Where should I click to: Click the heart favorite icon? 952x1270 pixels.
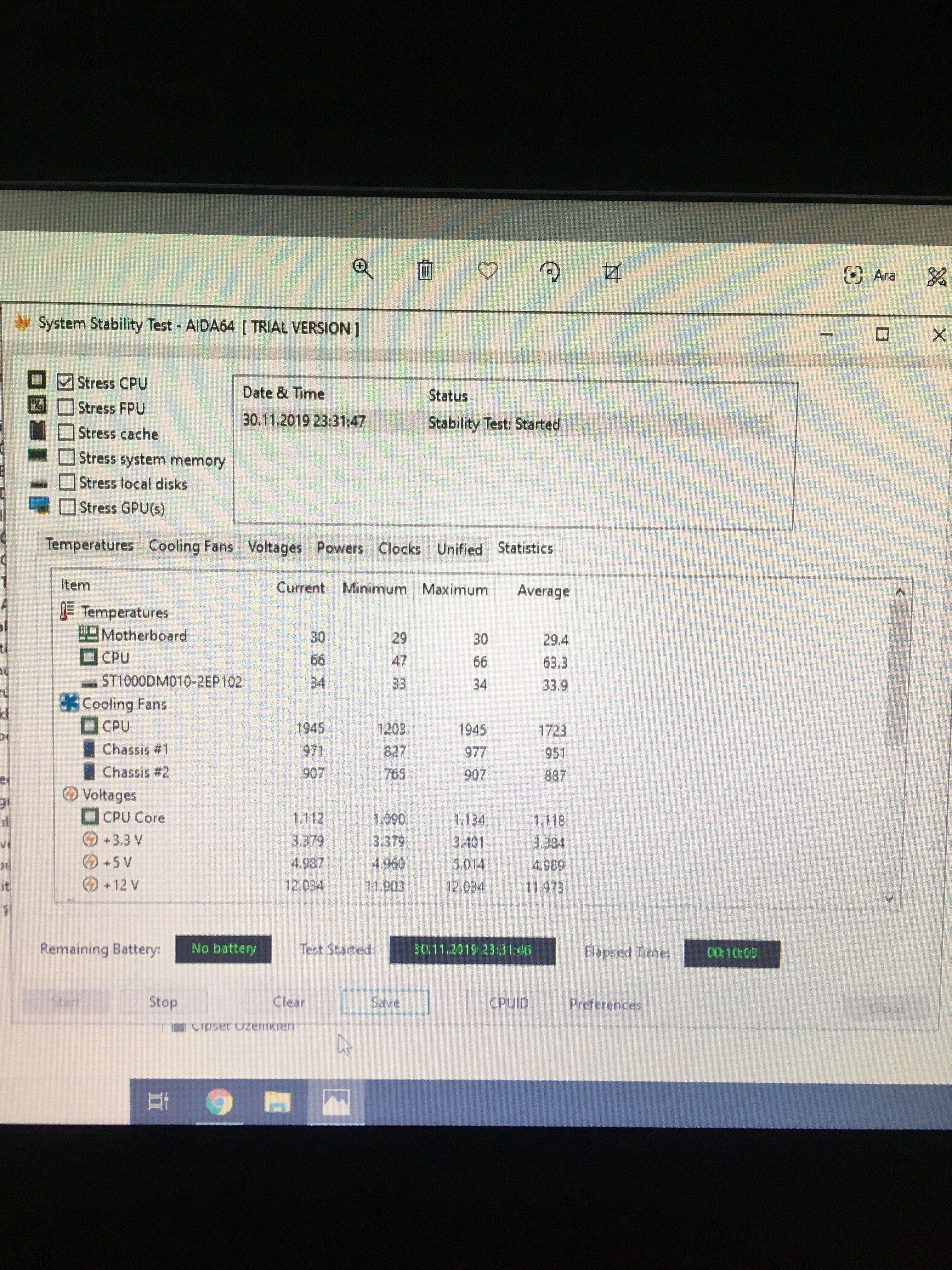pyautogui.click(x=488, y=271)
